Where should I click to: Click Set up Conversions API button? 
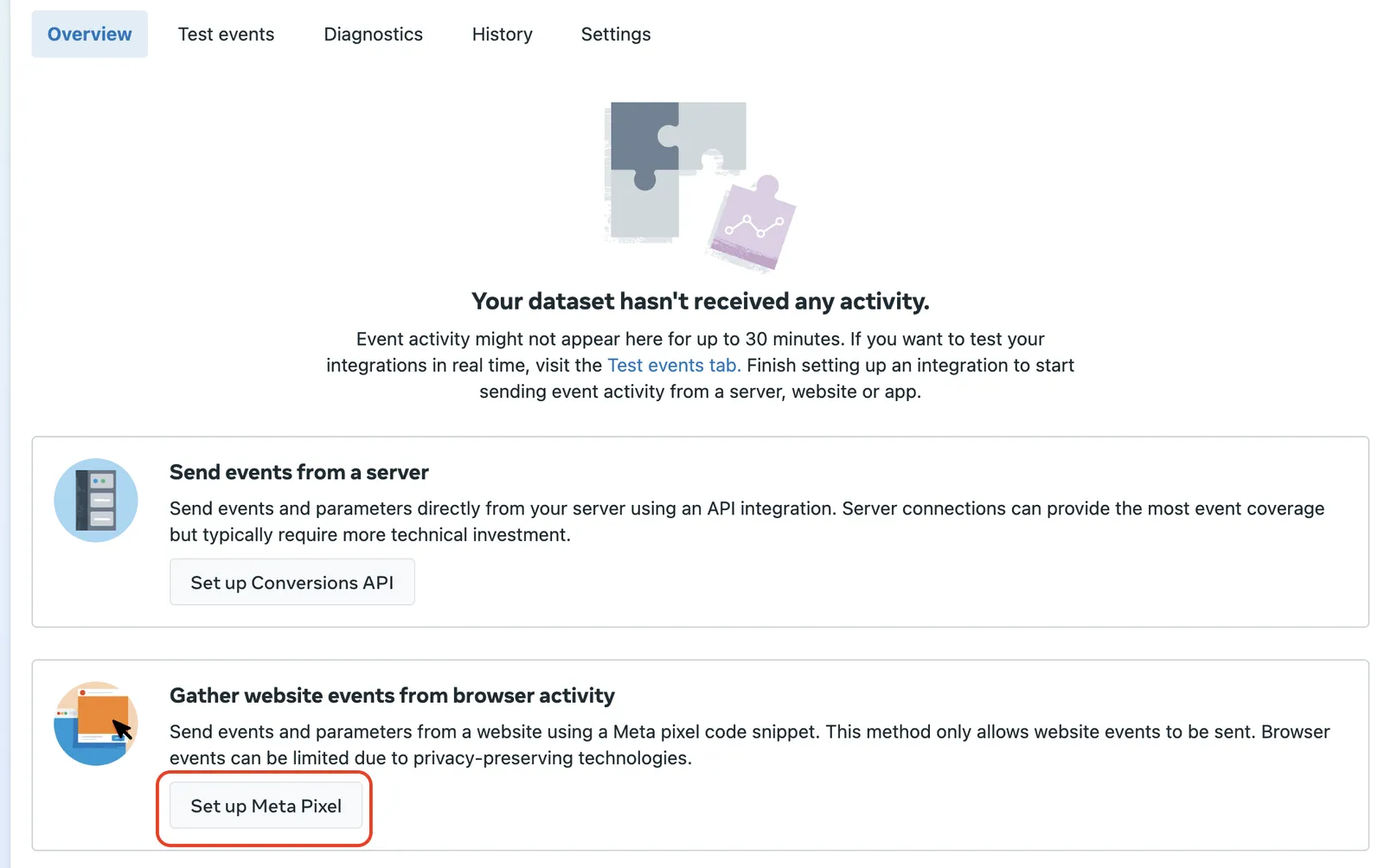point(292,582)
